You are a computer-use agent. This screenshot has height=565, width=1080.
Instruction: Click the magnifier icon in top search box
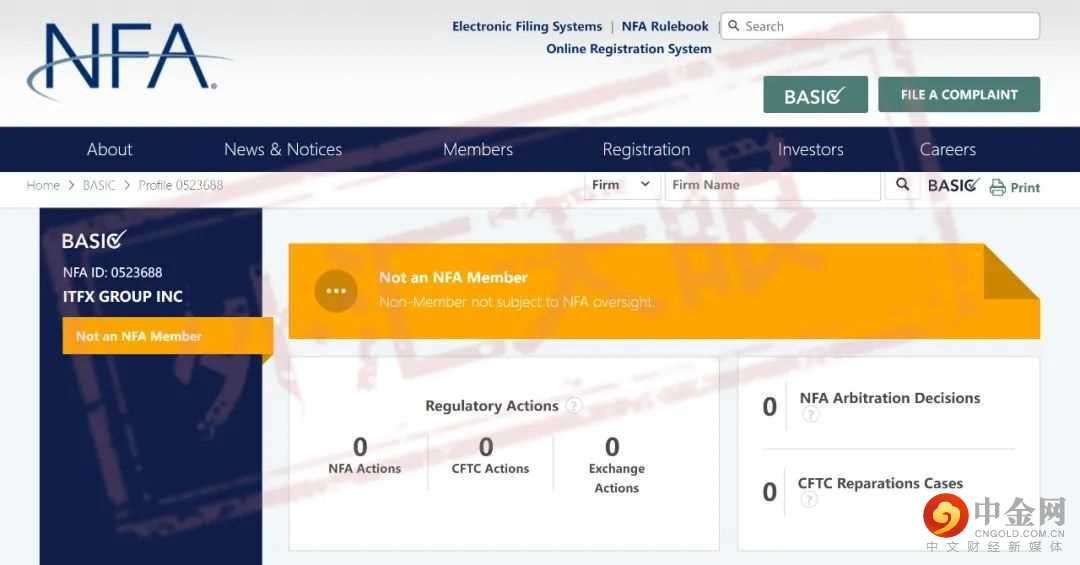(x=734, y=25)
